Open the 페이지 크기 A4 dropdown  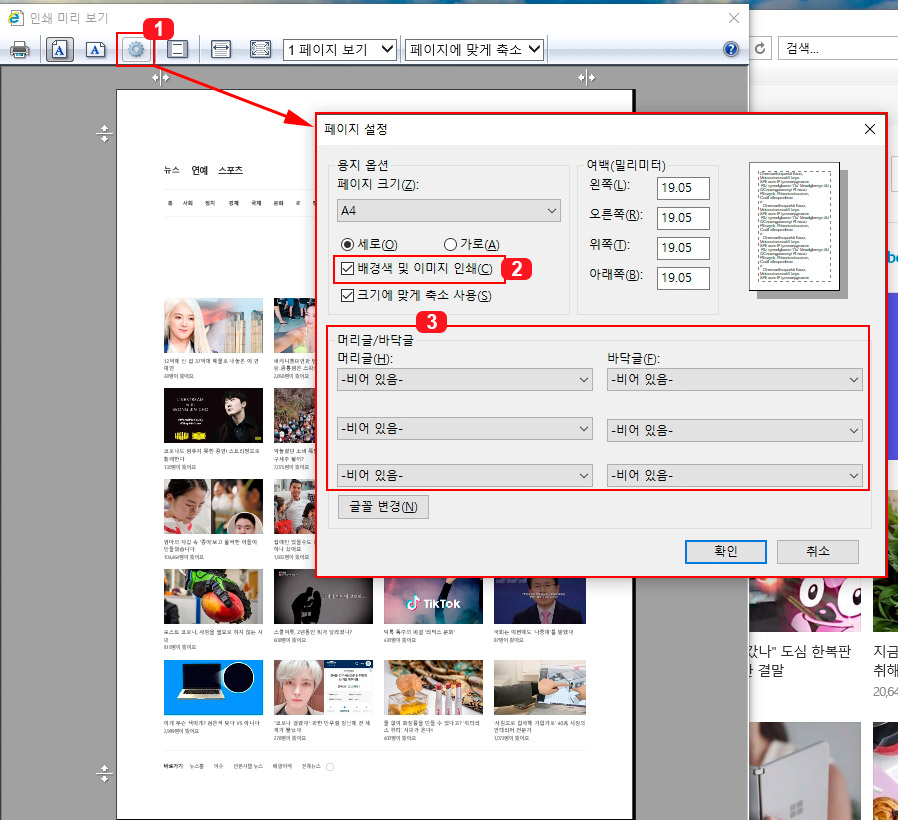pyautogui.click(x=448, y=211)
